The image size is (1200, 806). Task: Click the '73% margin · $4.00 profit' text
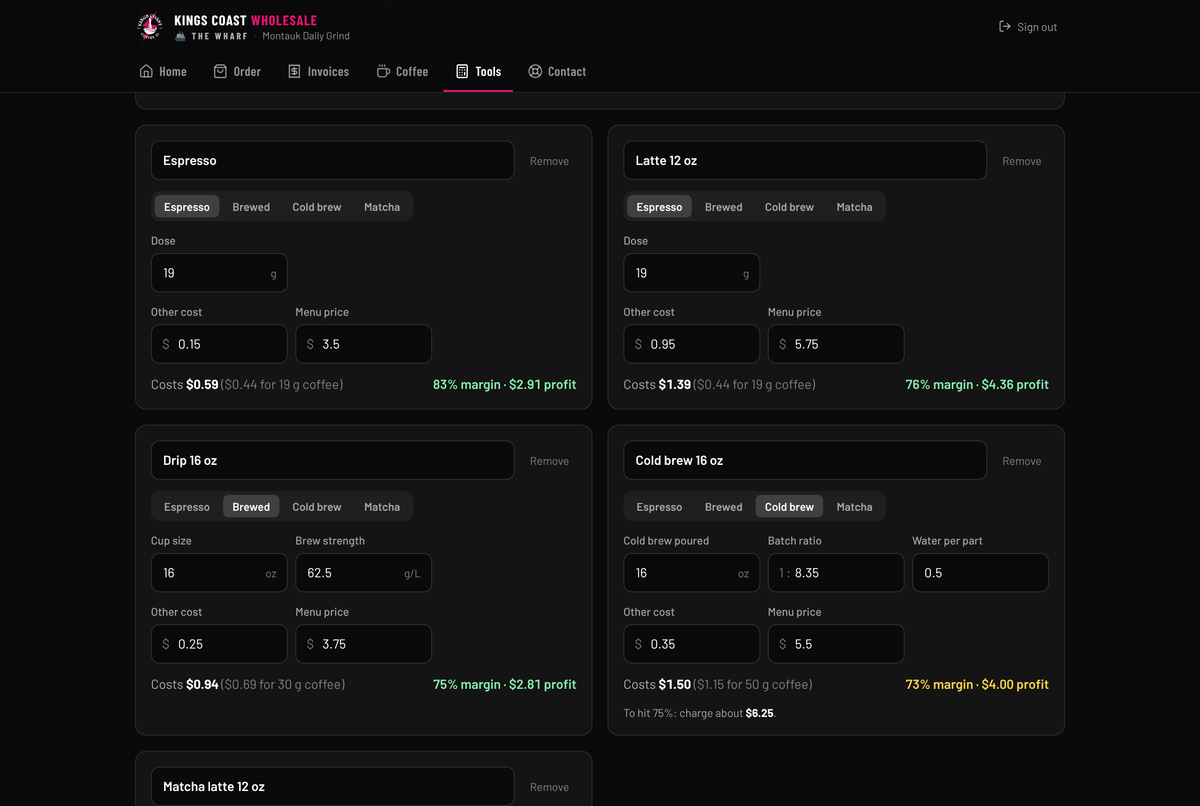[977, 684]
